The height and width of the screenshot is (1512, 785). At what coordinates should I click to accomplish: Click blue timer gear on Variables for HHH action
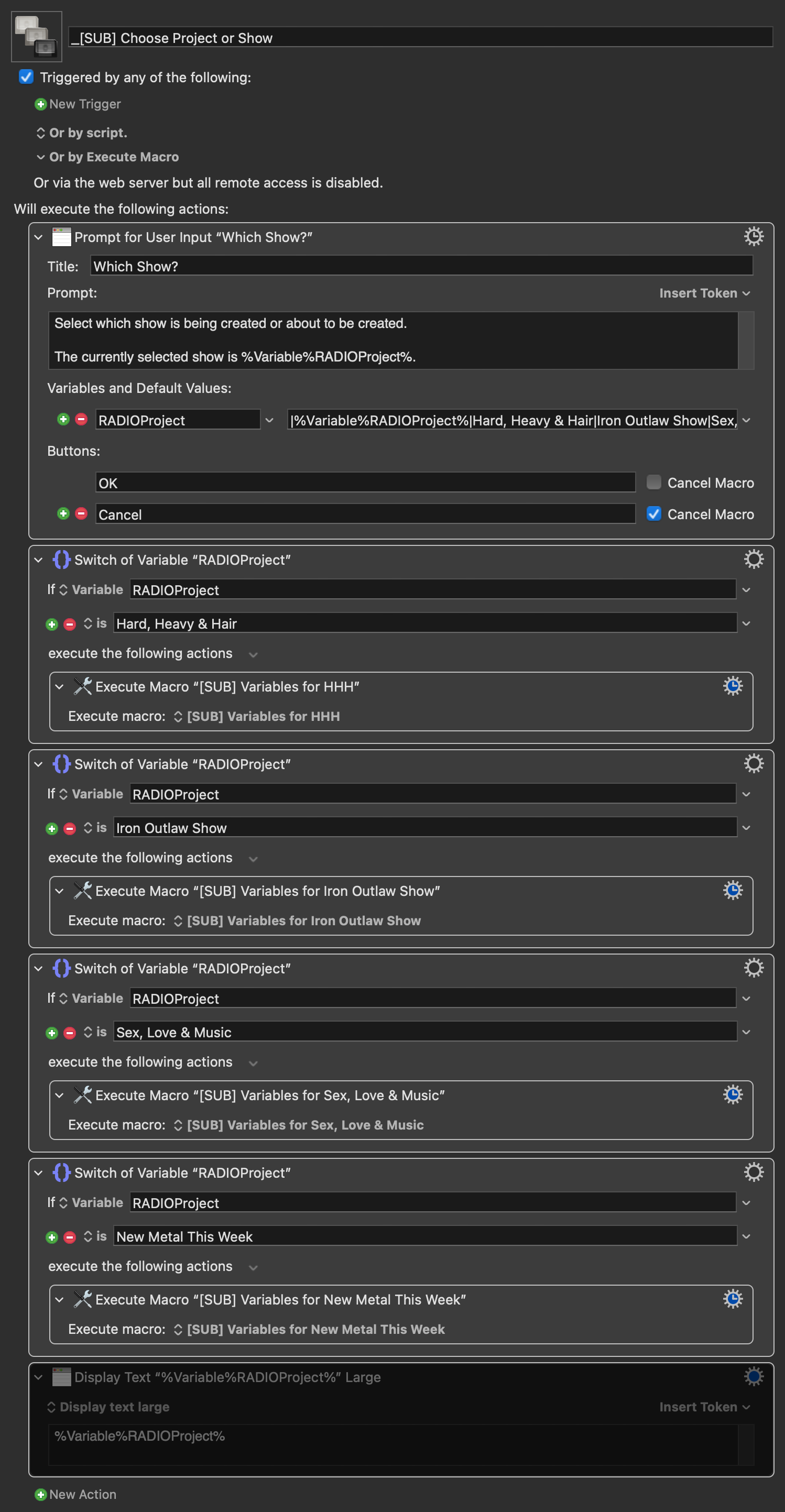732,686
